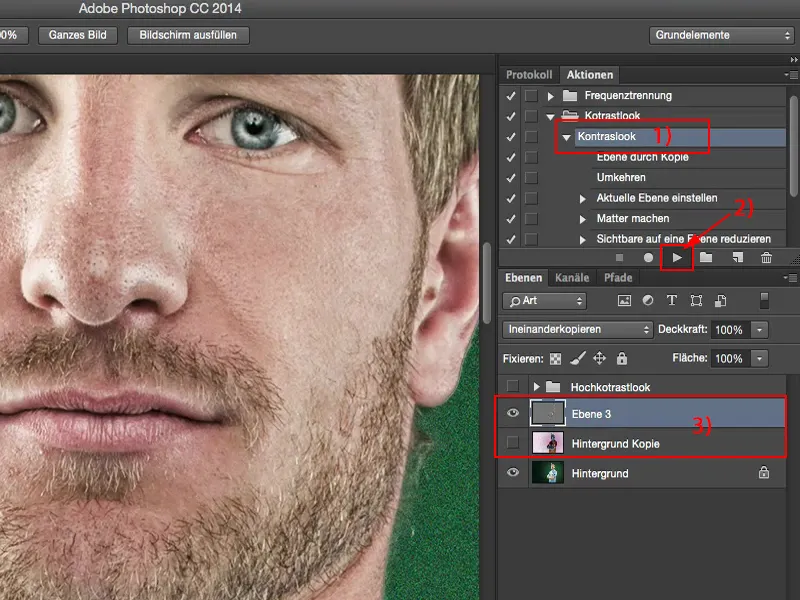Expand Matter machen step
The image size is (800, 600).
pos(583,219)
